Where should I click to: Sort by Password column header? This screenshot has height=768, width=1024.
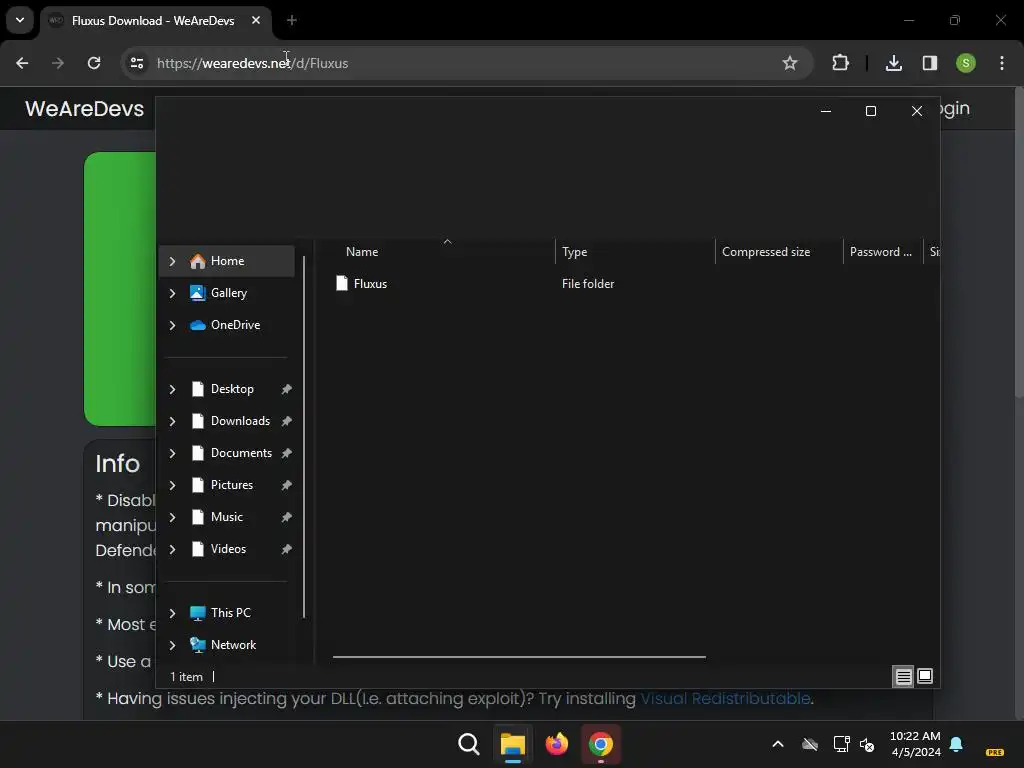click(882, 251)
